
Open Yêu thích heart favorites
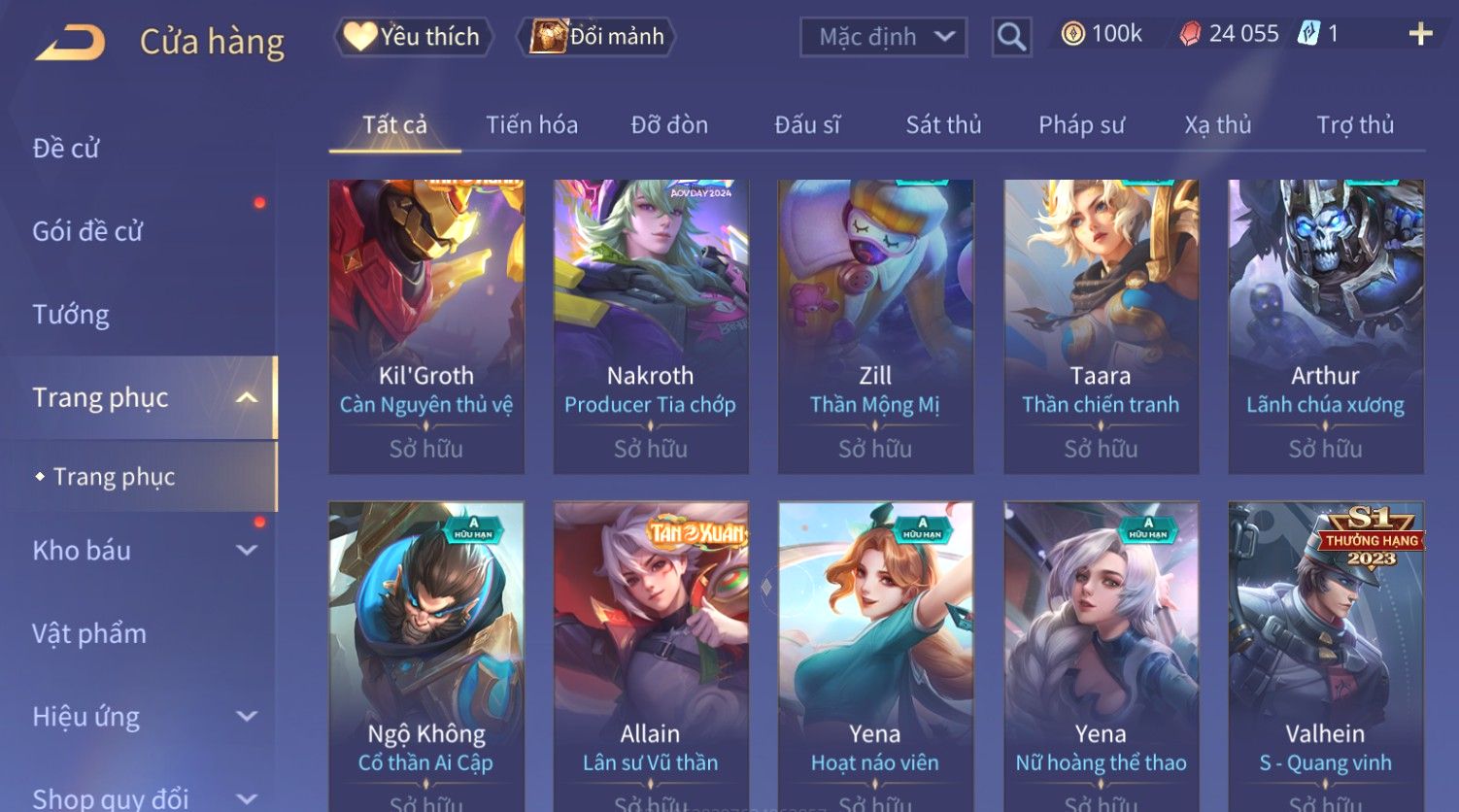click(414, 37)
